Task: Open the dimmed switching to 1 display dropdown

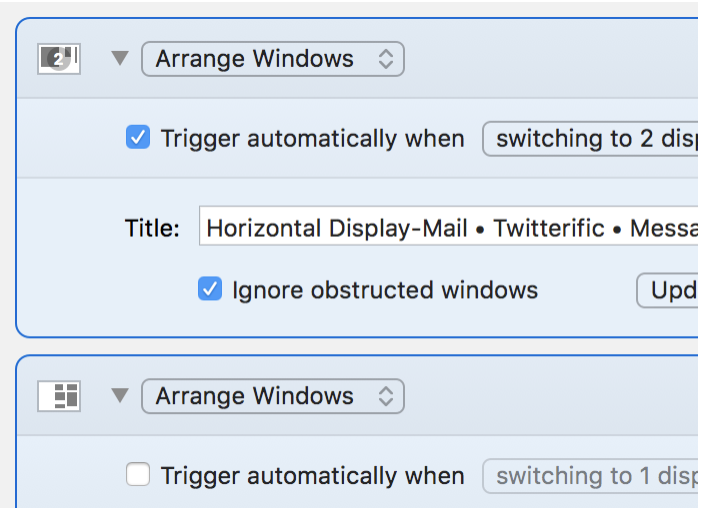Action: coord(590,476)
